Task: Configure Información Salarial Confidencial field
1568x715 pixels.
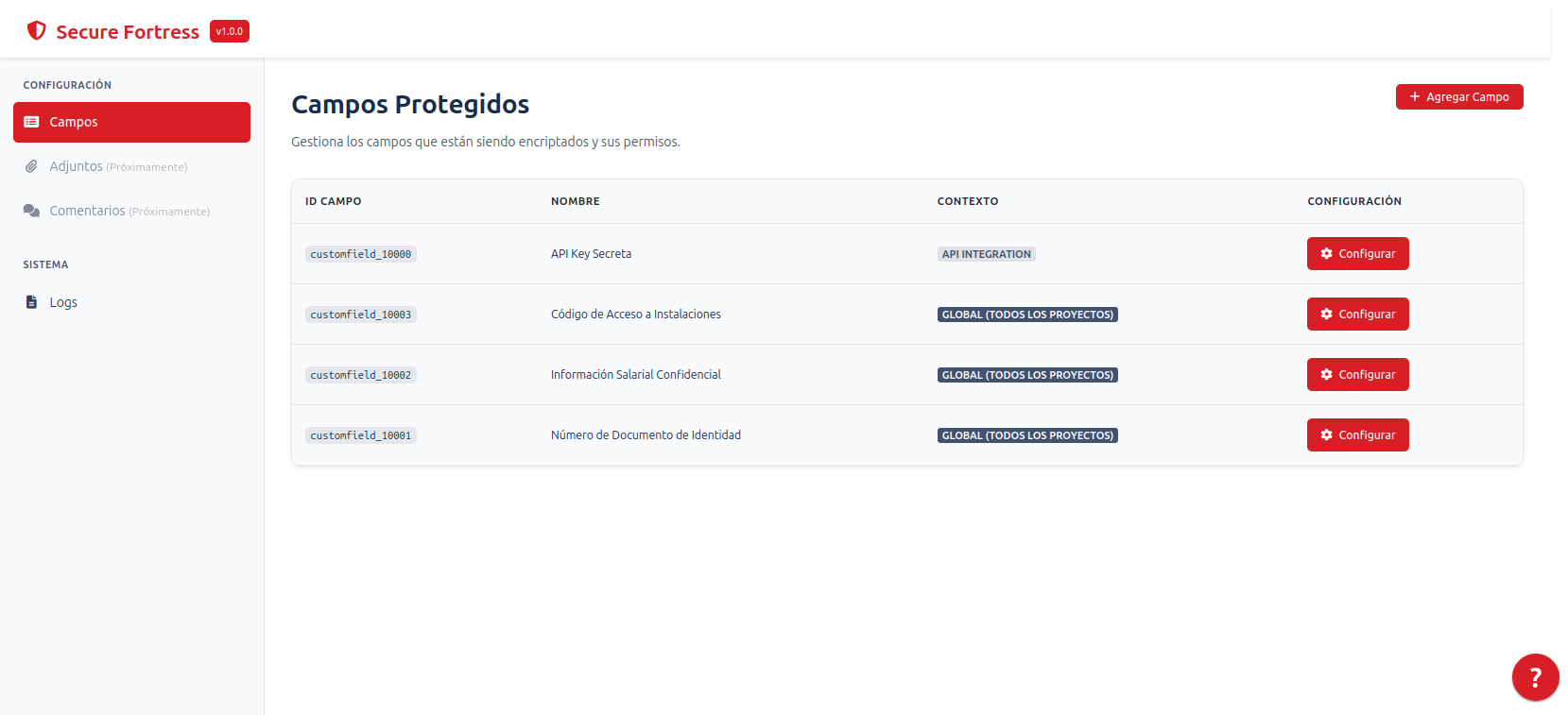Action: 1357,375
